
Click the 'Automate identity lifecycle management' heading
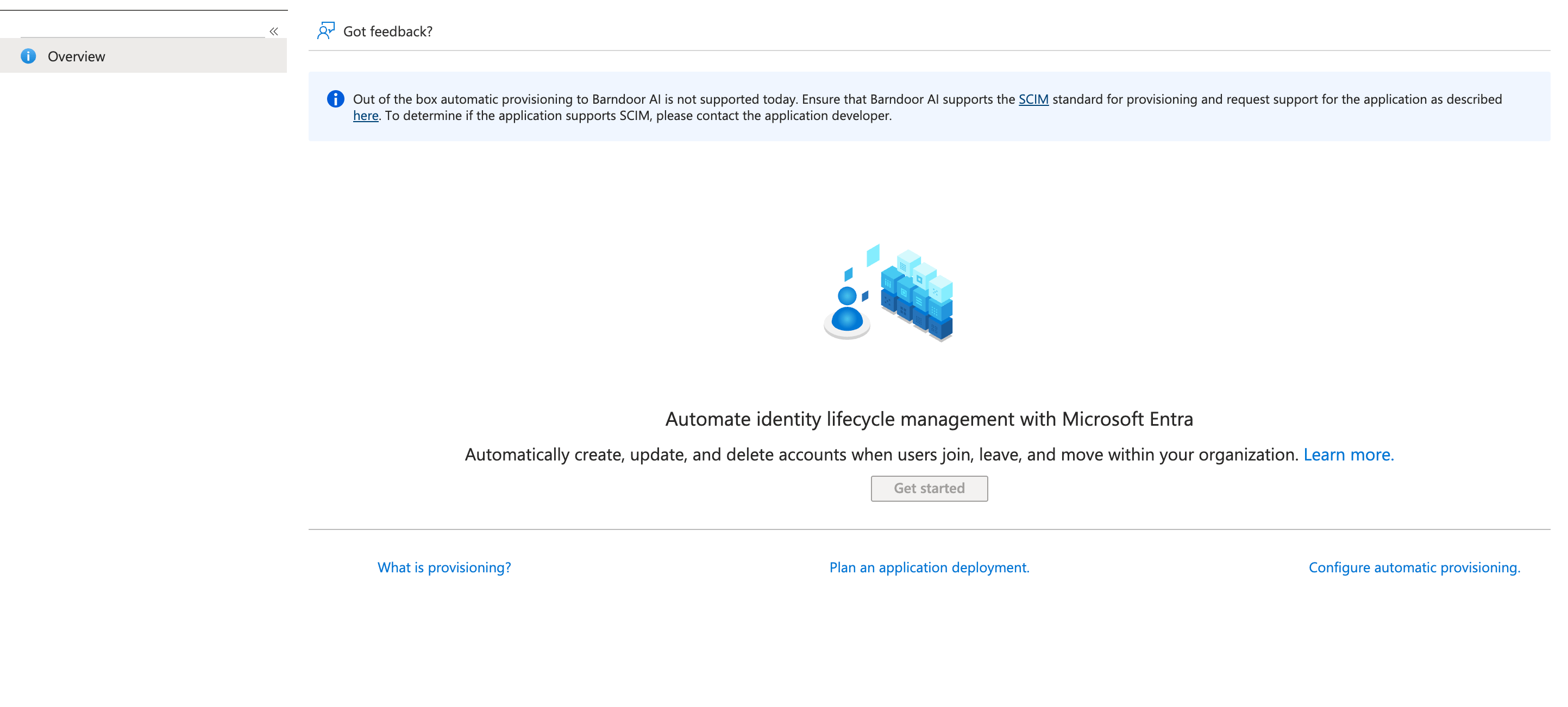pos(929,419)
